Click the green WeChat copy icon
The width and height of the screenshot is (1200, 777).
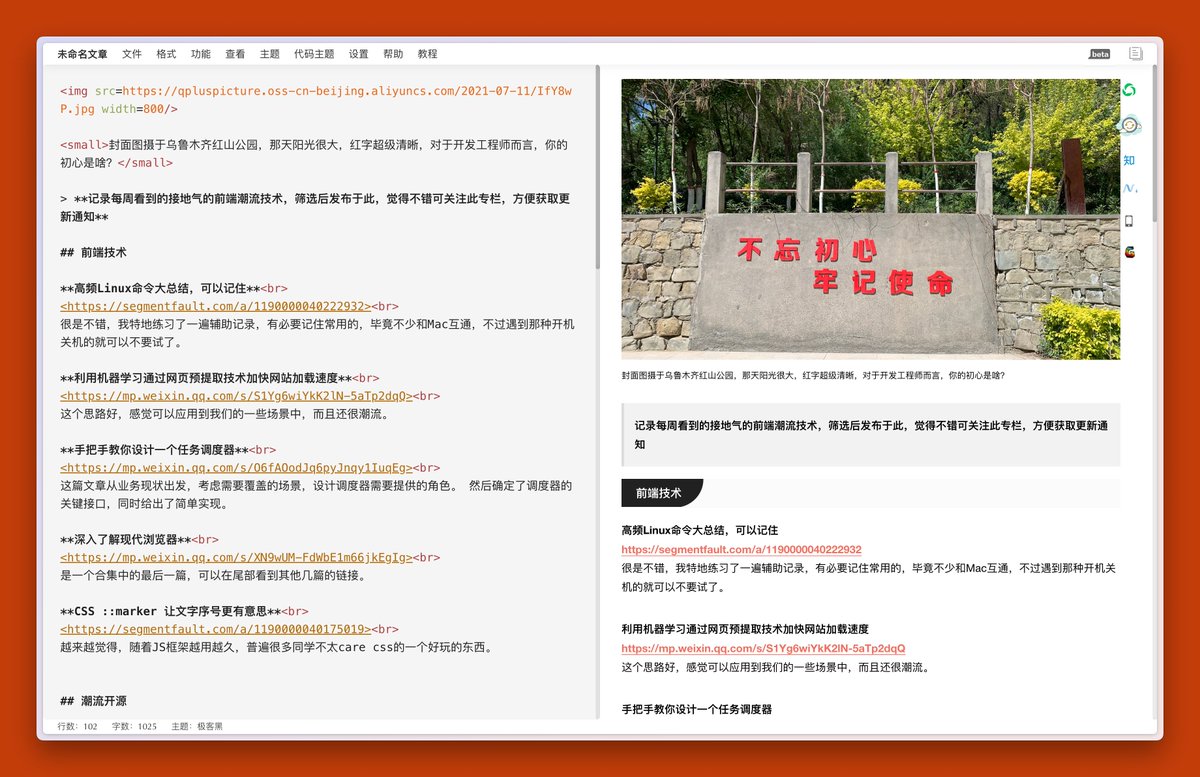(x=1129, y=90)
